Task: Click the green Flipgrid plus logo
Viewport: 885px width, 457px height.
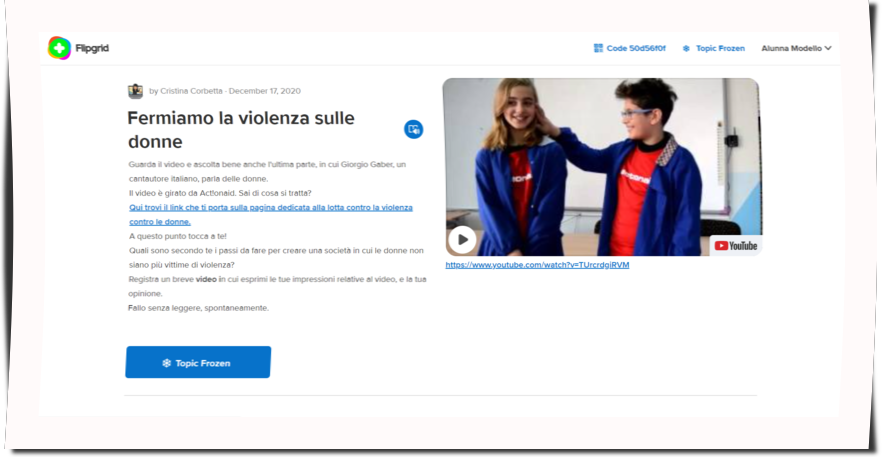Action: (59, 48)
